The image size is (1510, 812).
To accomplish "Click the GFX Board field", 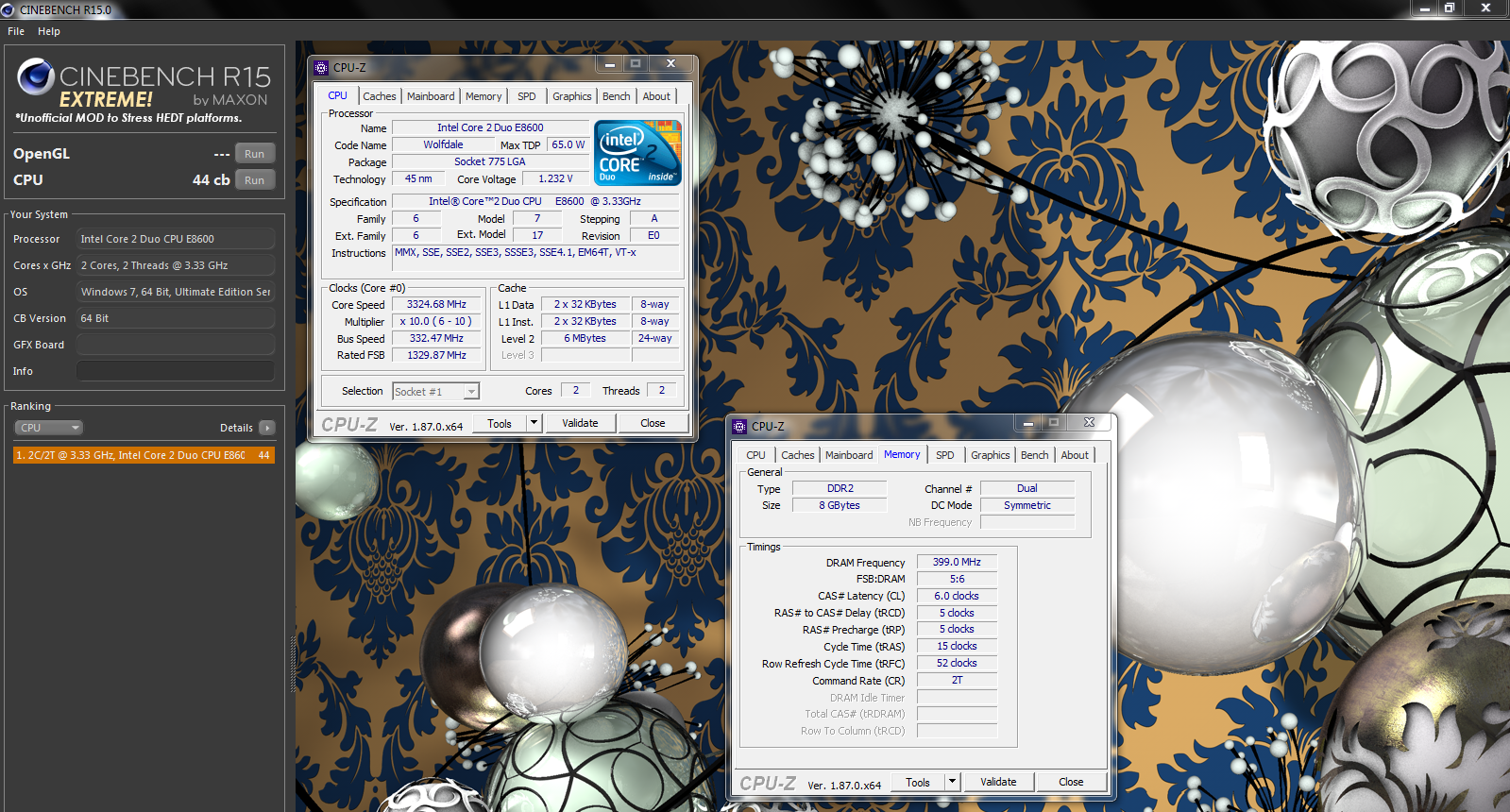I will point(176,345).
